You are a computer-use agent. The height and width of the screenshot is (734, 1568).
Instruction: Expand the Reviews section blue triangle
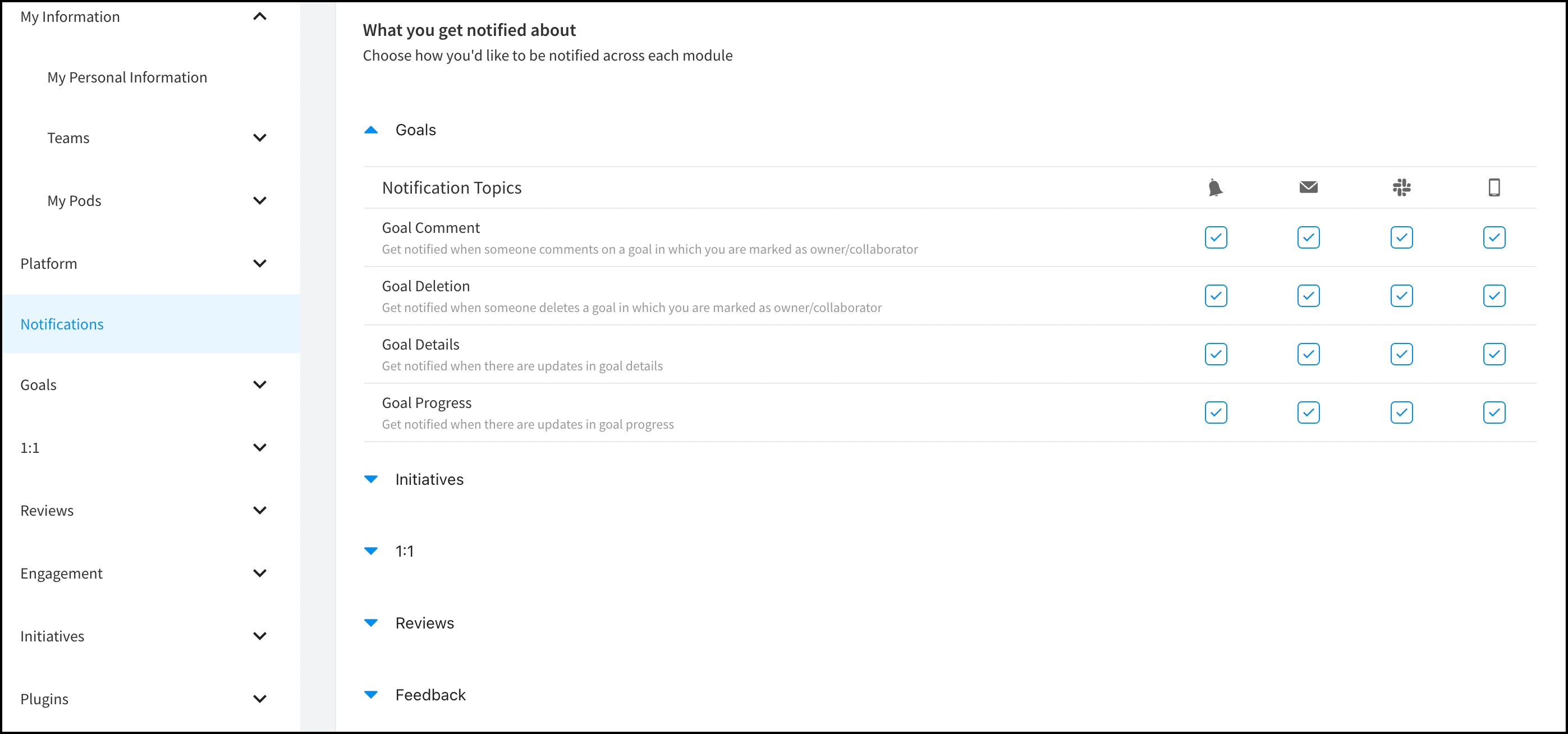click(x=371, y=623)
